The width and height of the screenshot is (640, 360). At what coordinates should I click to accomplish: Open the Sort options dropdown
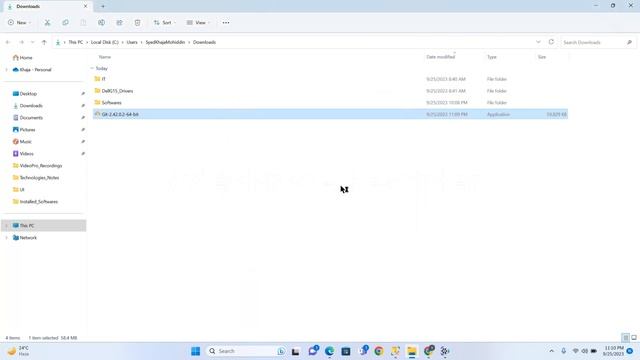(165, 23)
